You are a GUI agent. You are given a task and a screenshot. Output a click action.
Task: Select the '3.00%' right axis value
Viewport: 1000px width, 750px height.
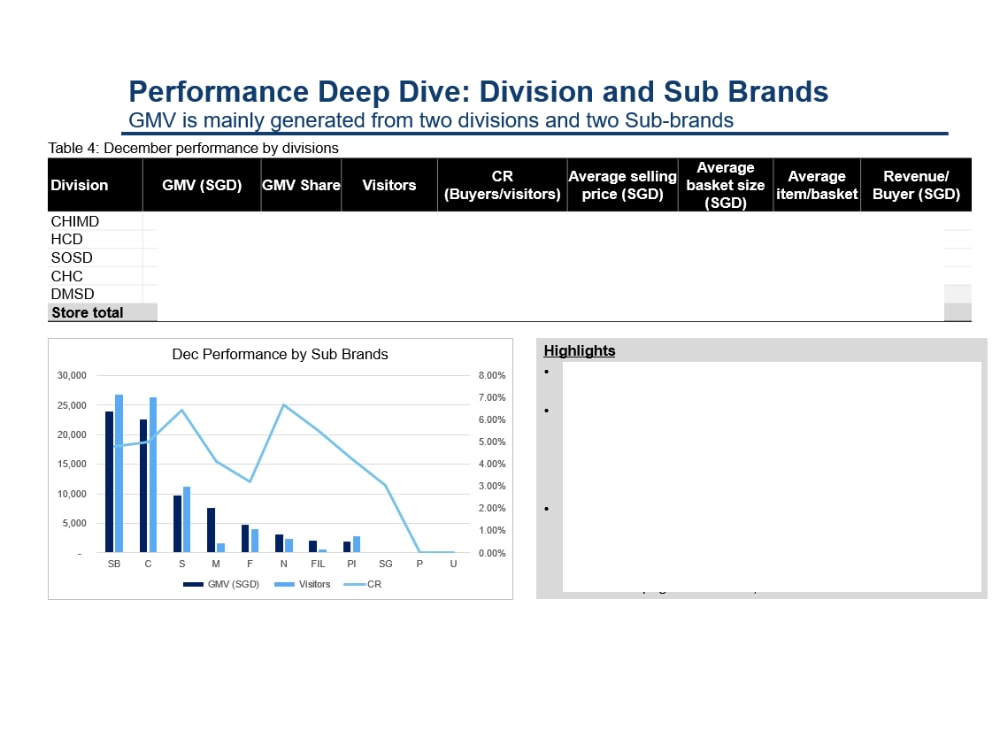coord(492,486)
